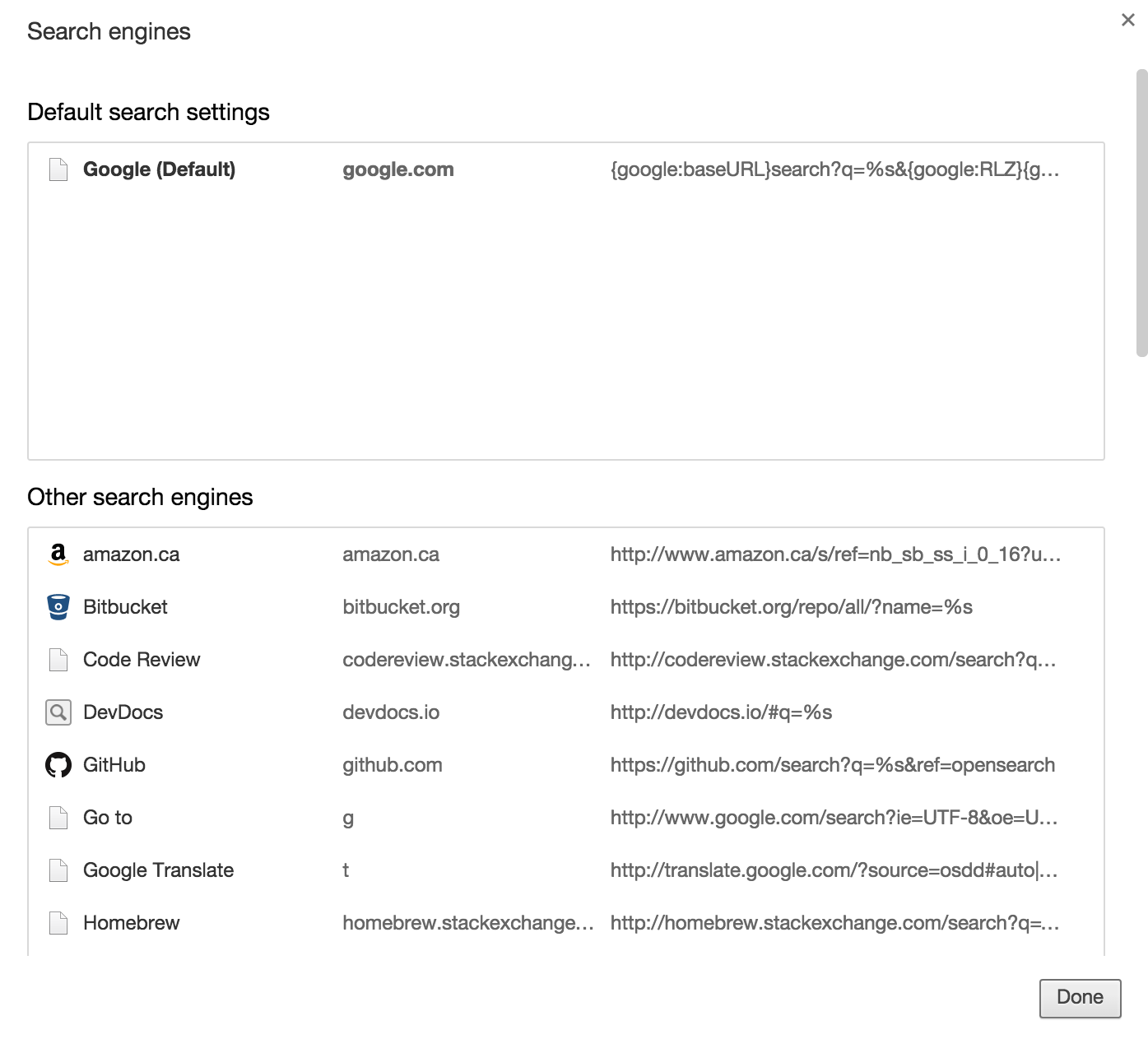The height and width of the screenshot is (1039, 1148).
Task: Click the amazon.ca search URL
Action: click(835, 554)
